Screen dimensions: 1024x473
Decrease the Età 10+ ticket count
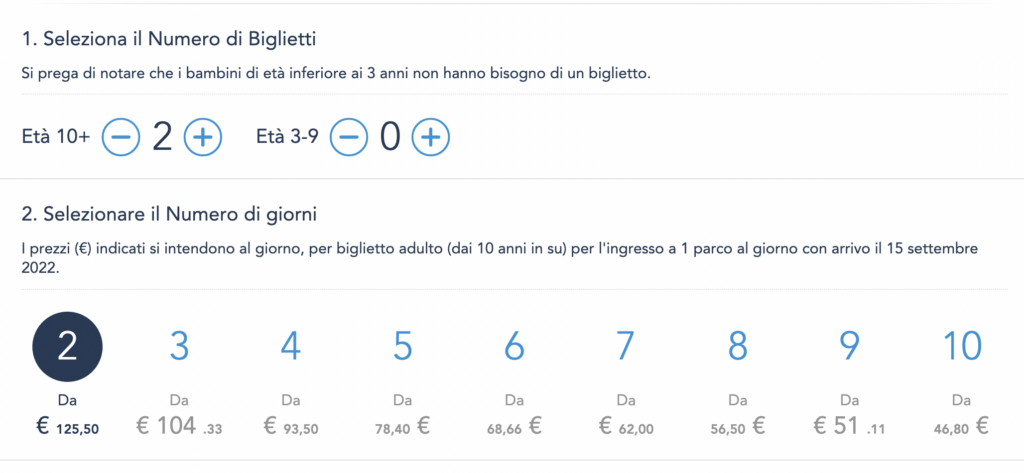click(x=121, y=137)
